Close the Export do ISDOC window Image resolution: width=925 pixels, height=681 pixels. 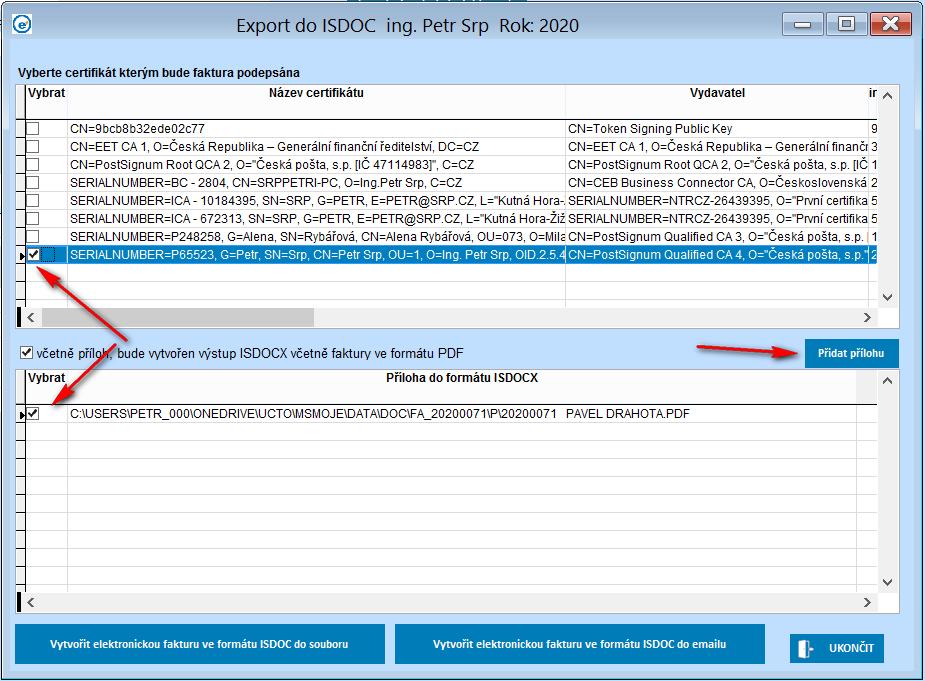coord(891,24)
